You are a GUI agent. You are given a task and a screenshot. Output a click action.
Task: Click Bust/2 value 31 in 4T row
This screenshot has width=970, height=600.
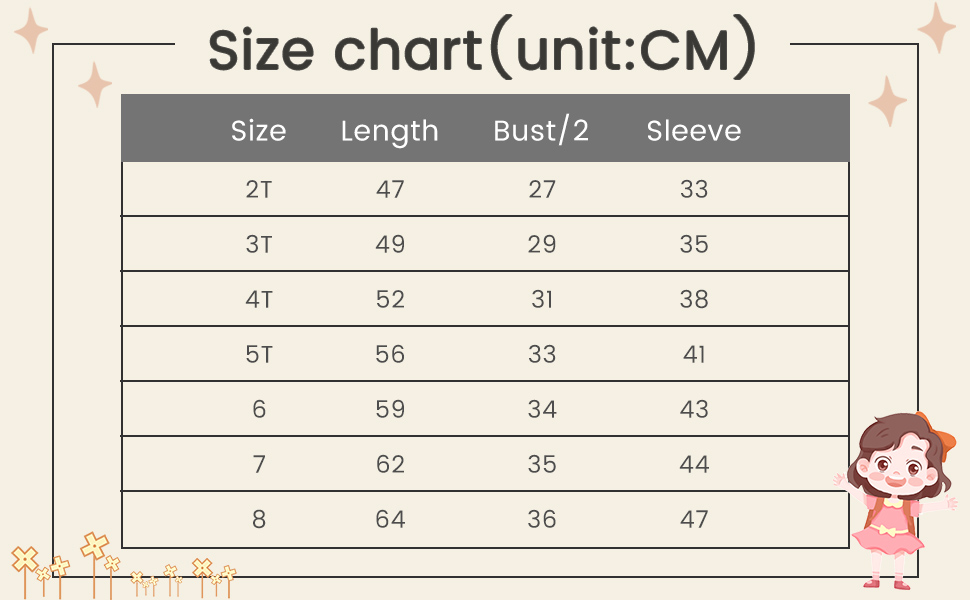[x=541, y=299]
